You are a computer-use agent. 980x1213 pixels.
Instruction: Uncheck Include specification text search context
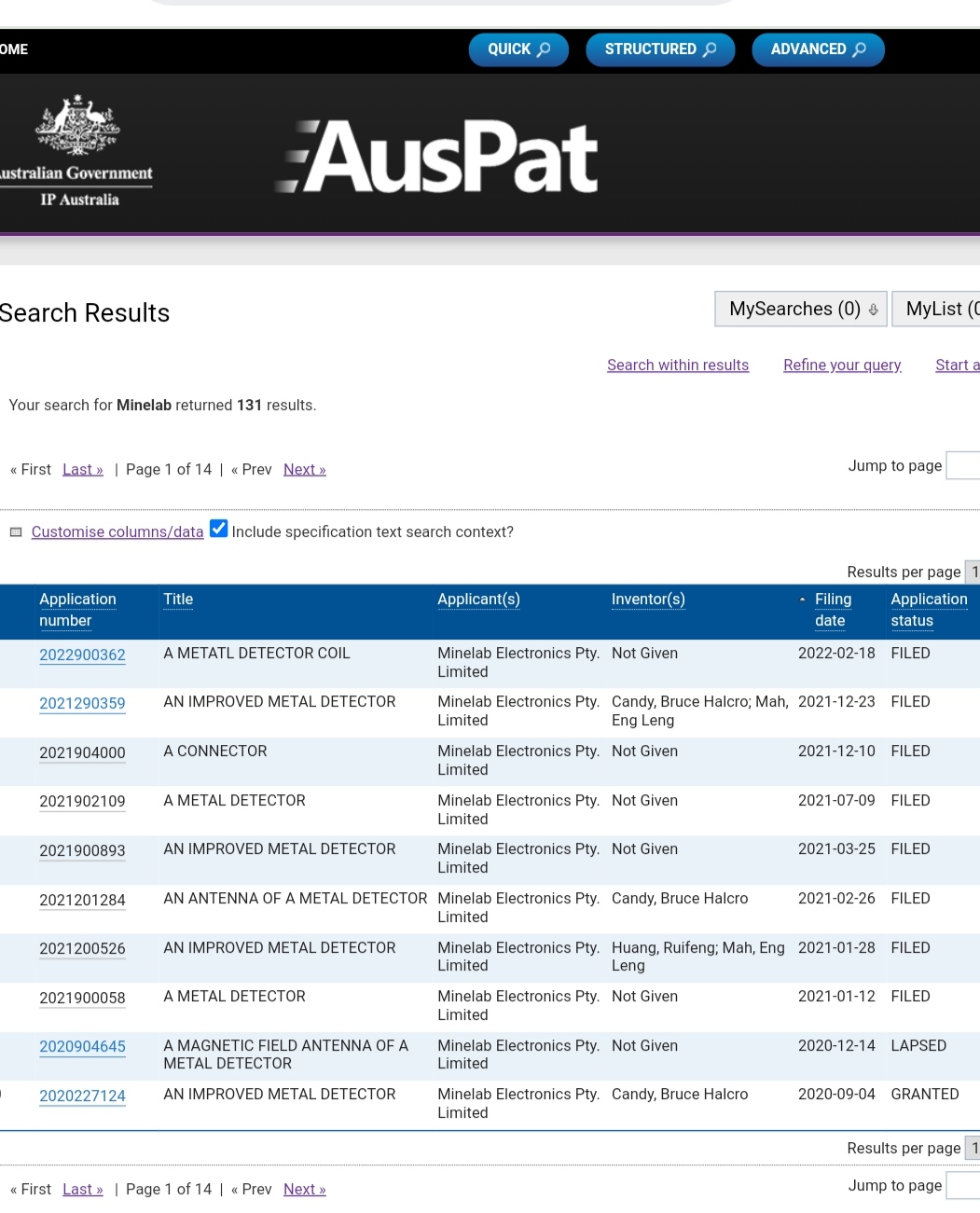(x=219, y=530)
